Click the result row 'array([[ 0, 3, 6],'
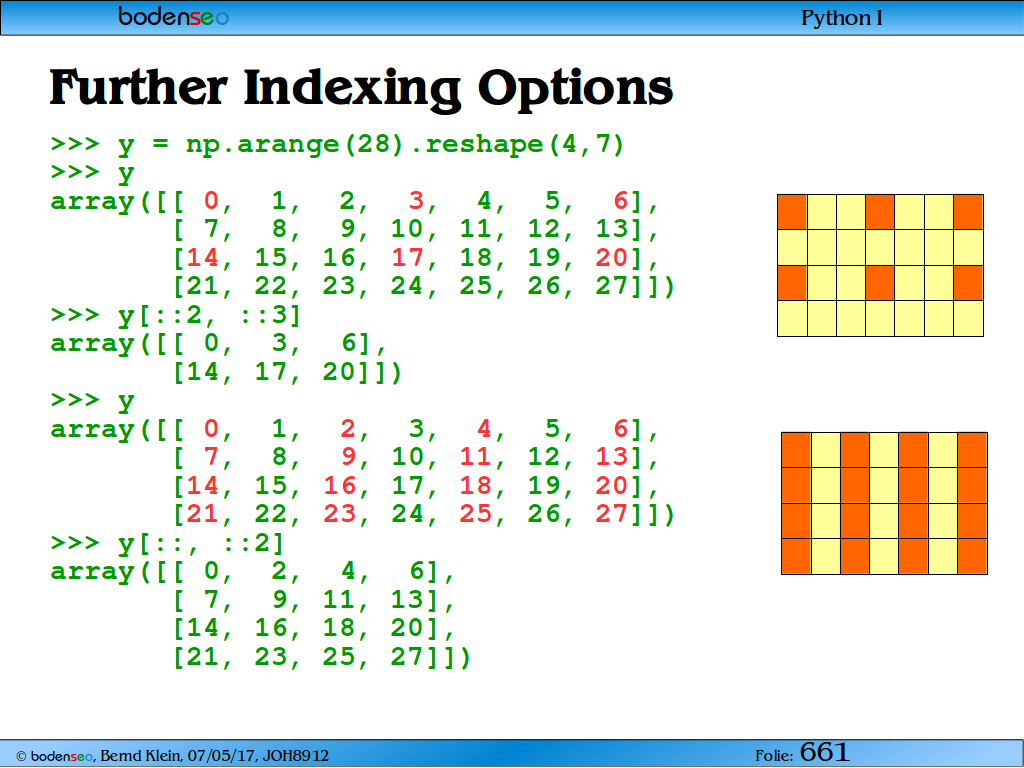This screenshot has width=1024, height=768. [x=219, y=344]
